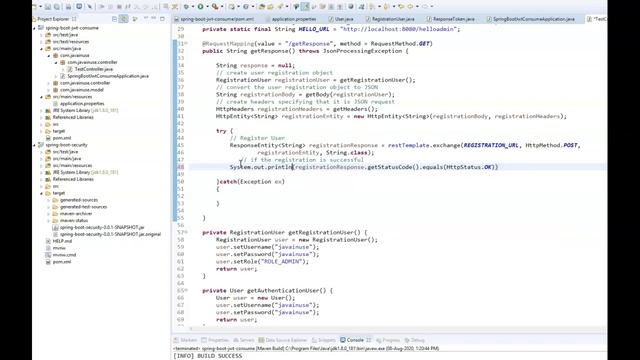The image size is (640, 360).
Task: Switch to the Markers tab in the bottom panel
Action: [185, 340]
